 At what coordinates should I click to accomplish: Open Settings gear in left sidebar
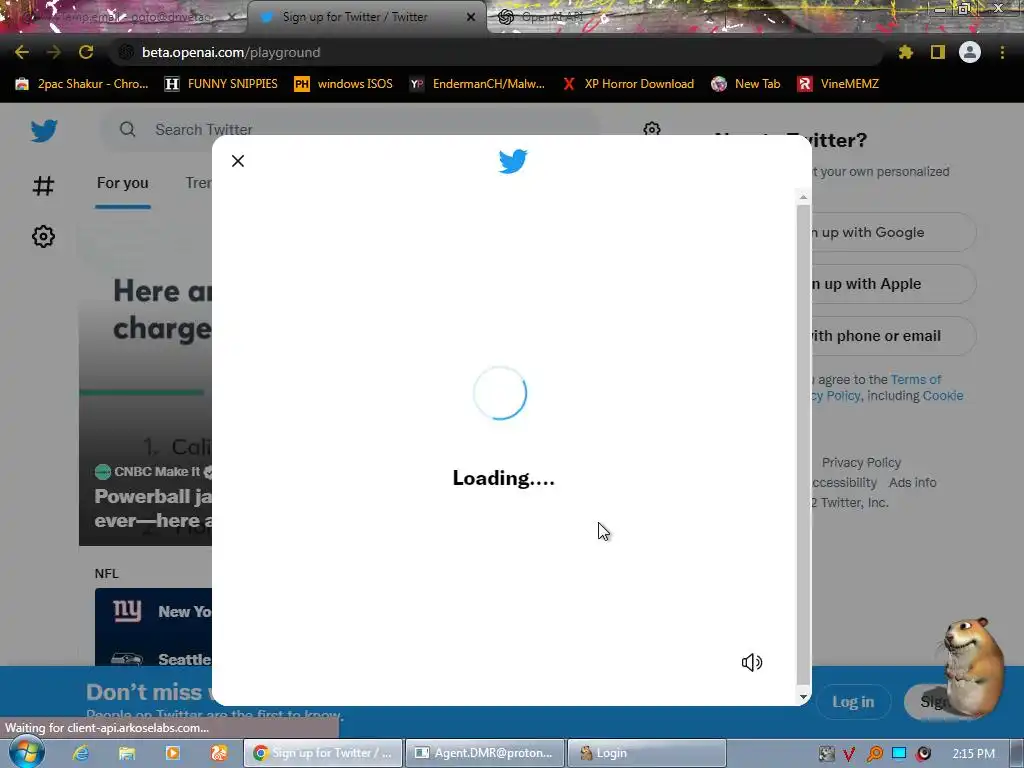[x=43, y=236]
